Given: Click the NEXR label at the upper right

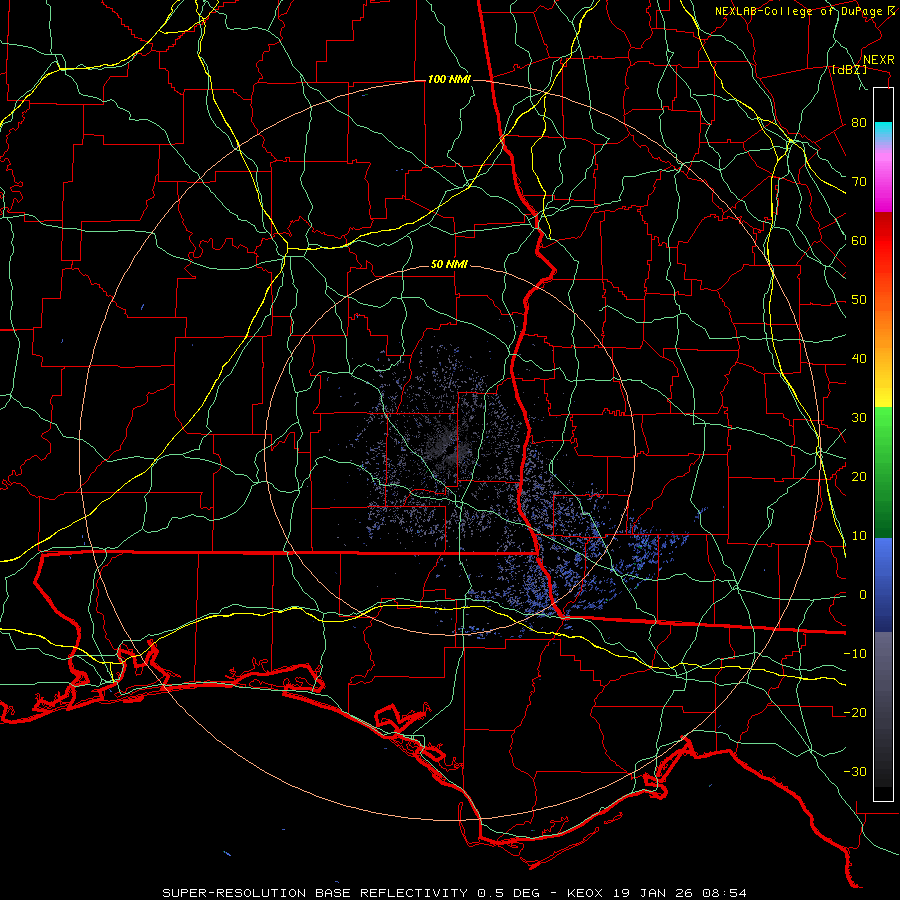Looking at the screenshot, I should [879, 60].
